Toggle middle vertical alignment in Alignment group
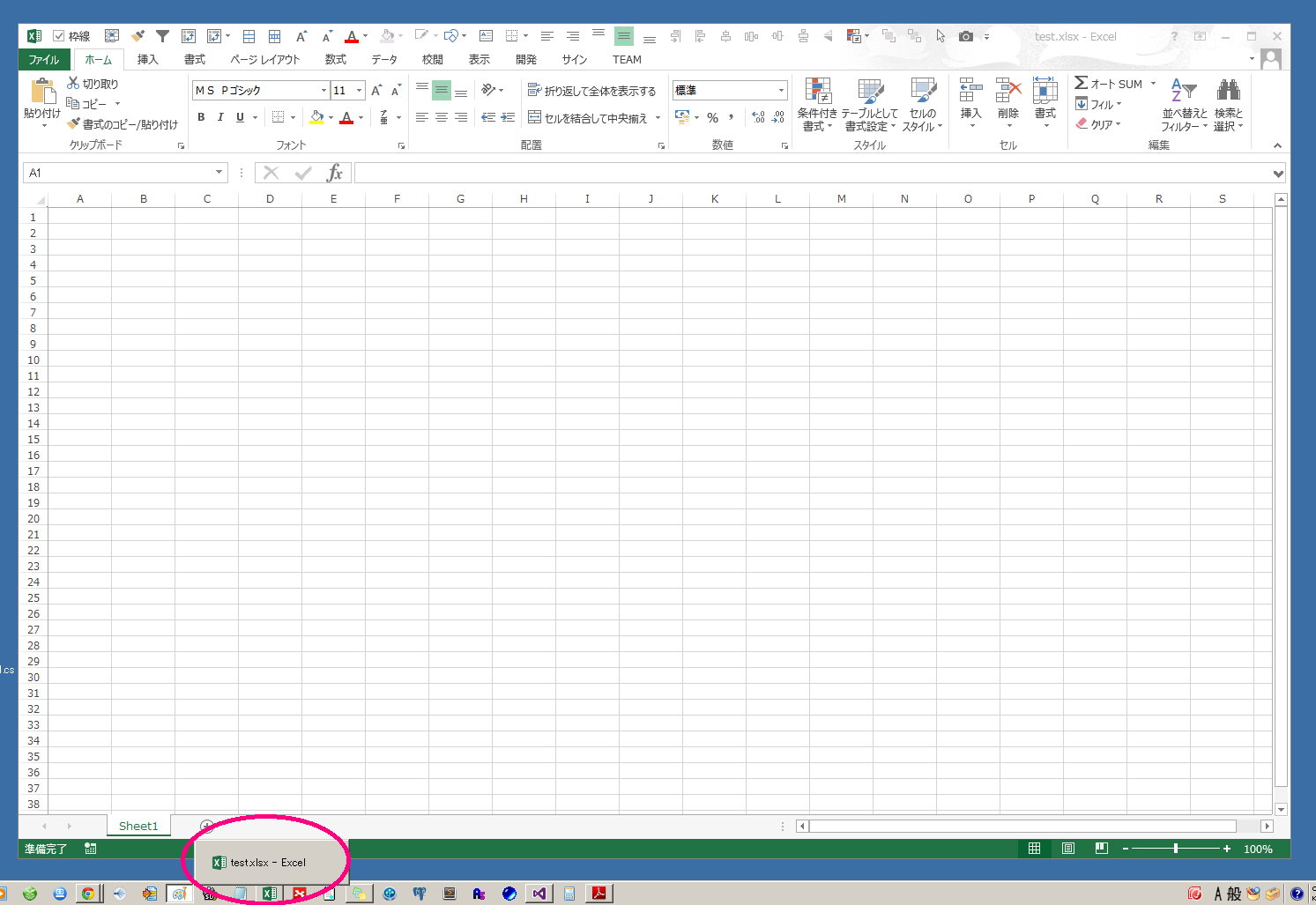Screen dimensions: 1316x905 pos(442,90)
